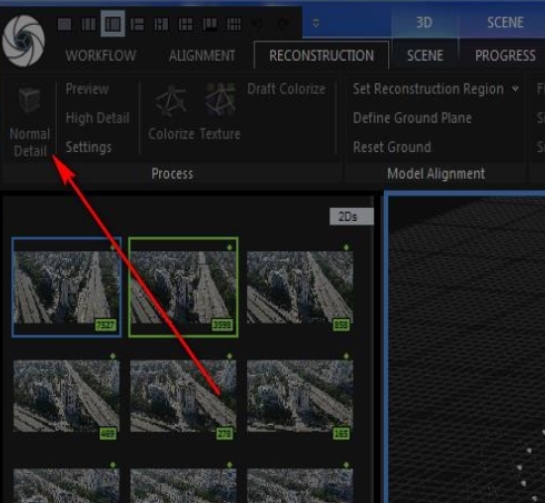Viewport: 545px width, 503px height.
Task: Click the Colorize icon
Action: [171, 100]
